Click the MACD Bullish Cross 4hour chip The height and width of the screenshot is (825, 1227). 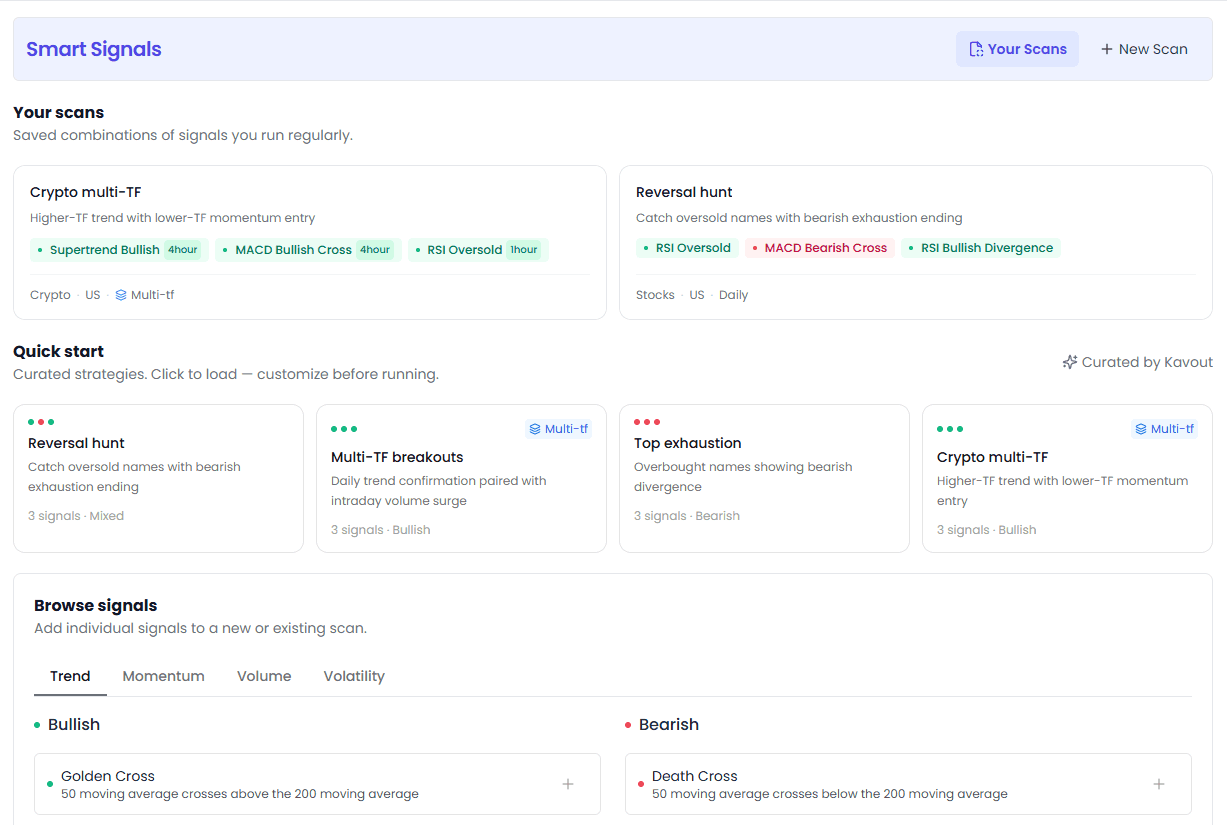coord(308,250)
